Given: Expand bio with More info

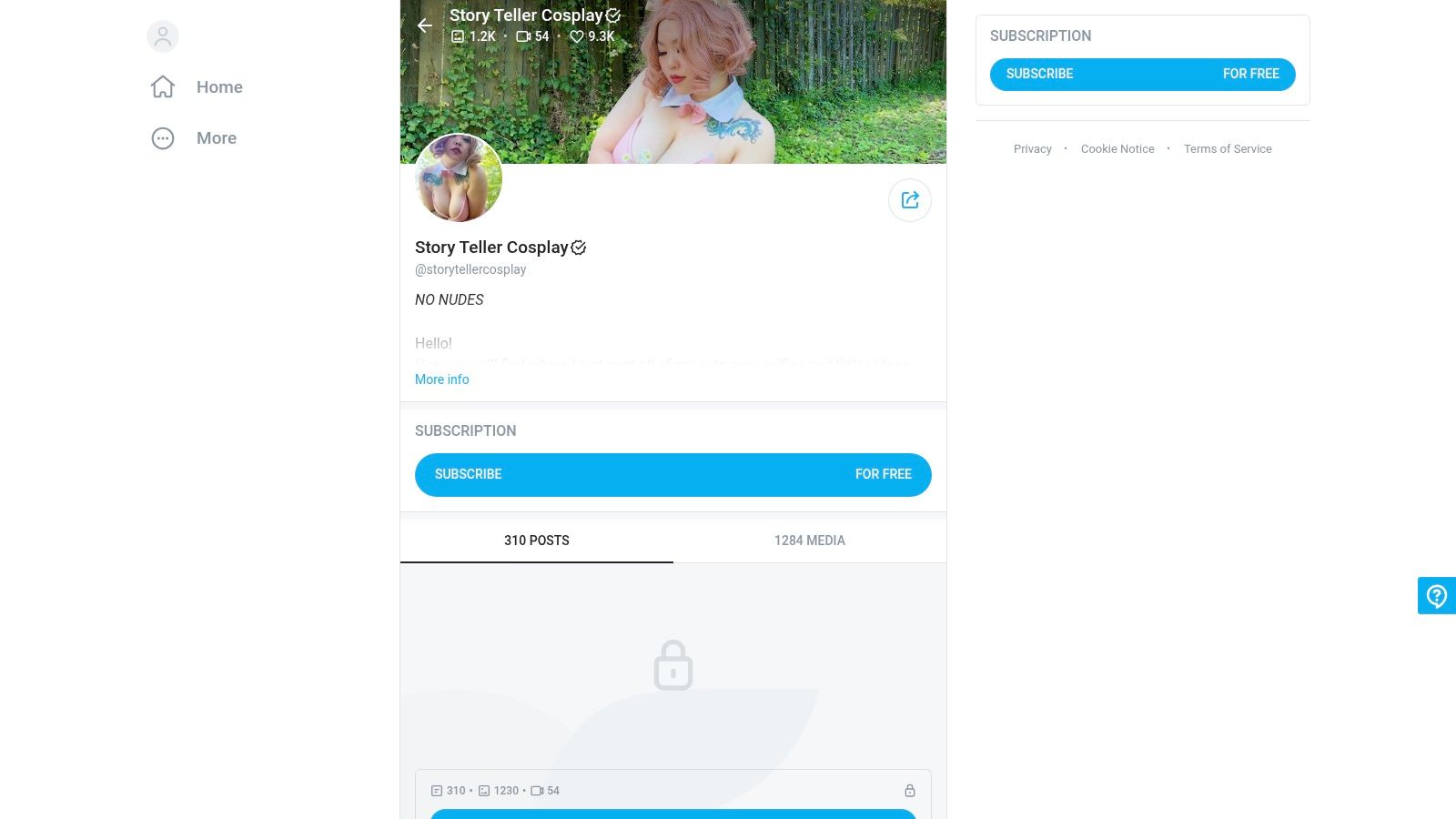Looking at the screenshot, I should 442,379.
